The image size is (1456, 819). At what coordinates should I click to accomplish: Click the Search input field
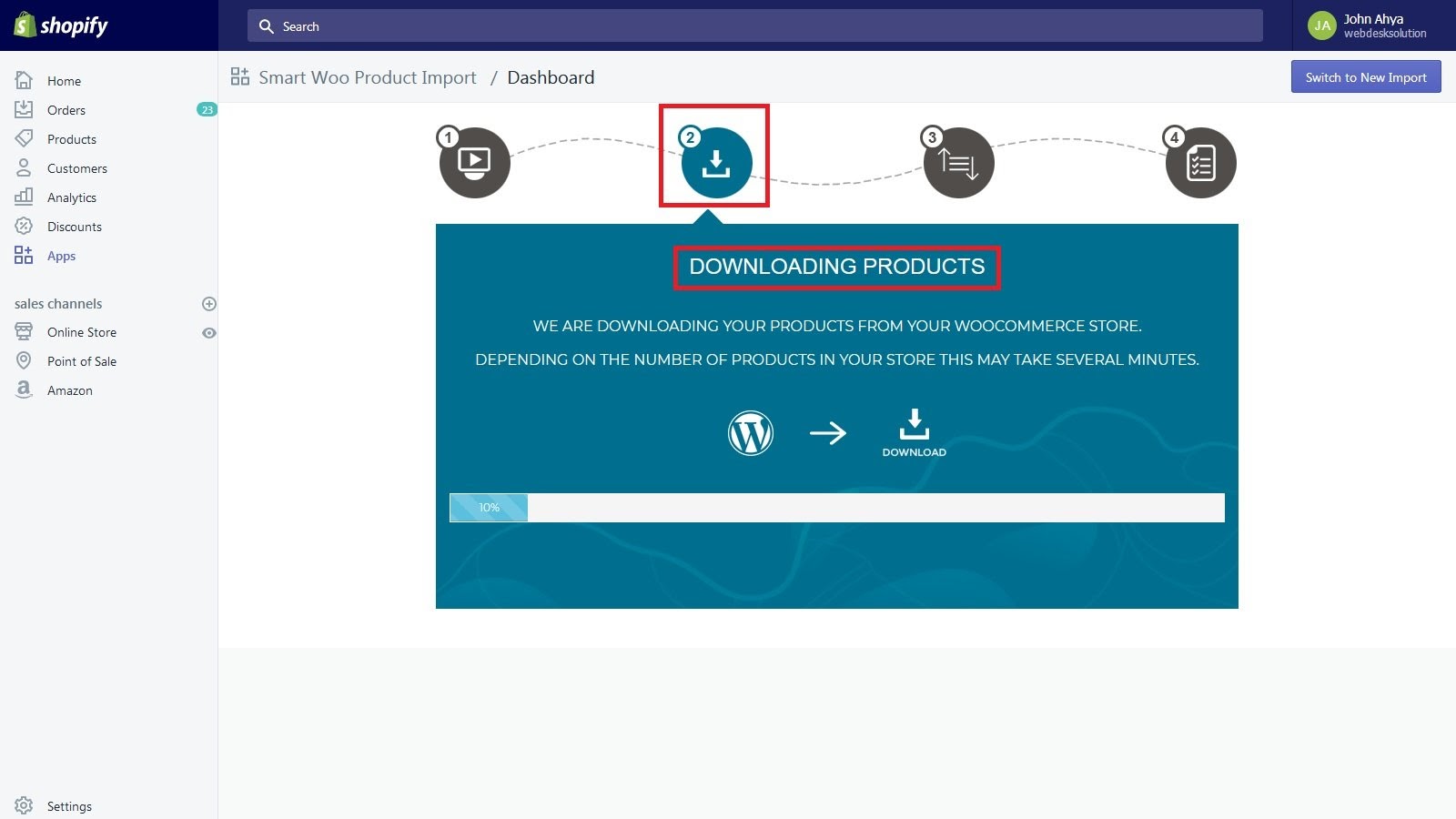tap(755, 26)
